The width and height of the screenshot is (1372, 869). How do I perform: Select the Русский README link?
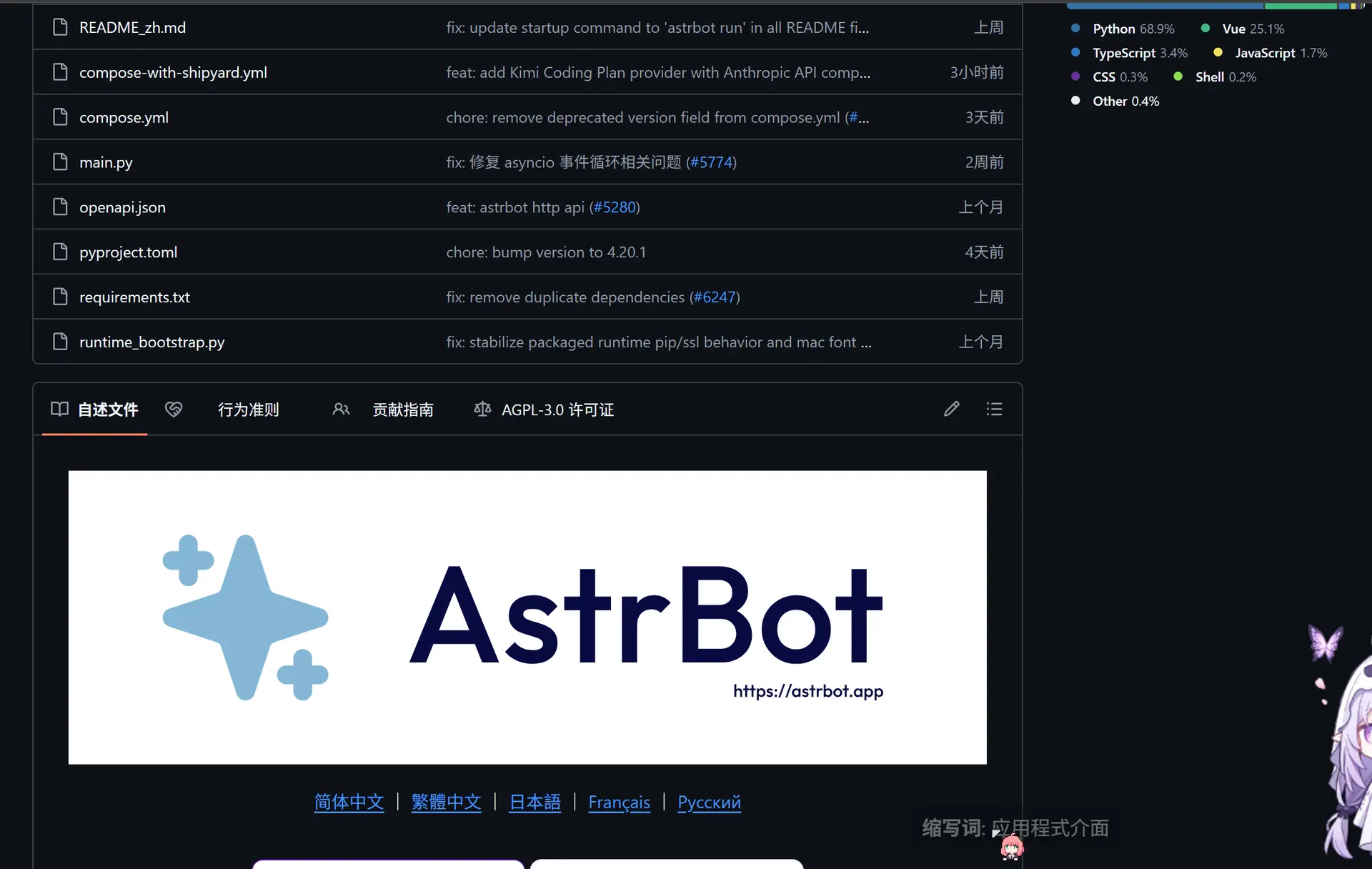(x=709, y=803)
